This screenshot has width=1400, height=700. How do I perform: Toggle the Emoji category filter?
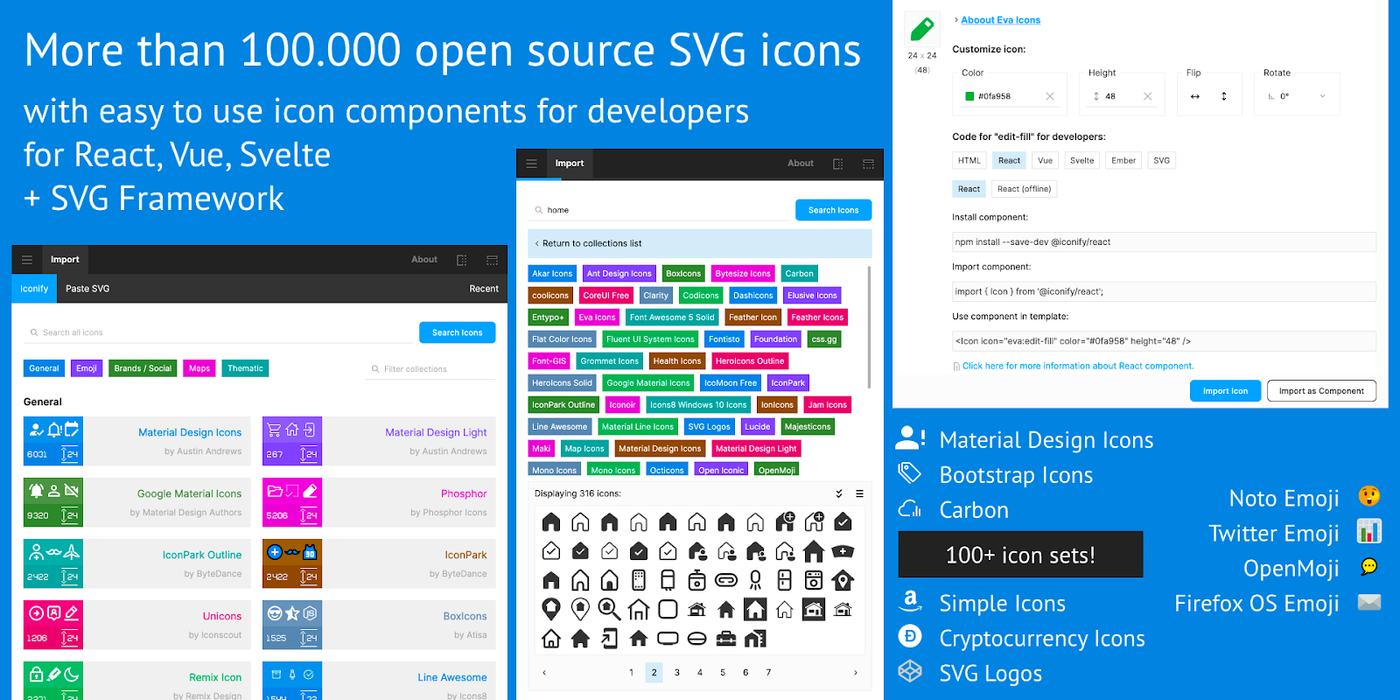point(87,368)
